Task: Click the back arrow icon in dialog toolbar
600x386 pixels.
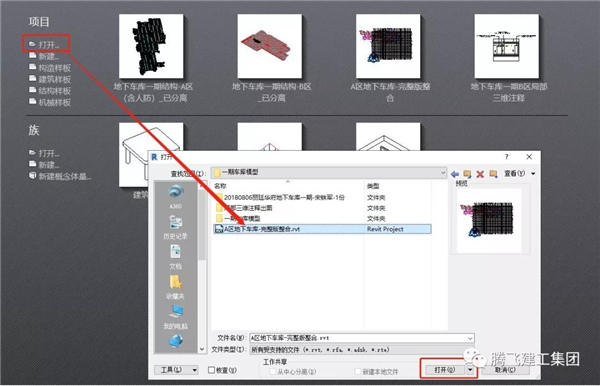Action: (x=455, y=174)
